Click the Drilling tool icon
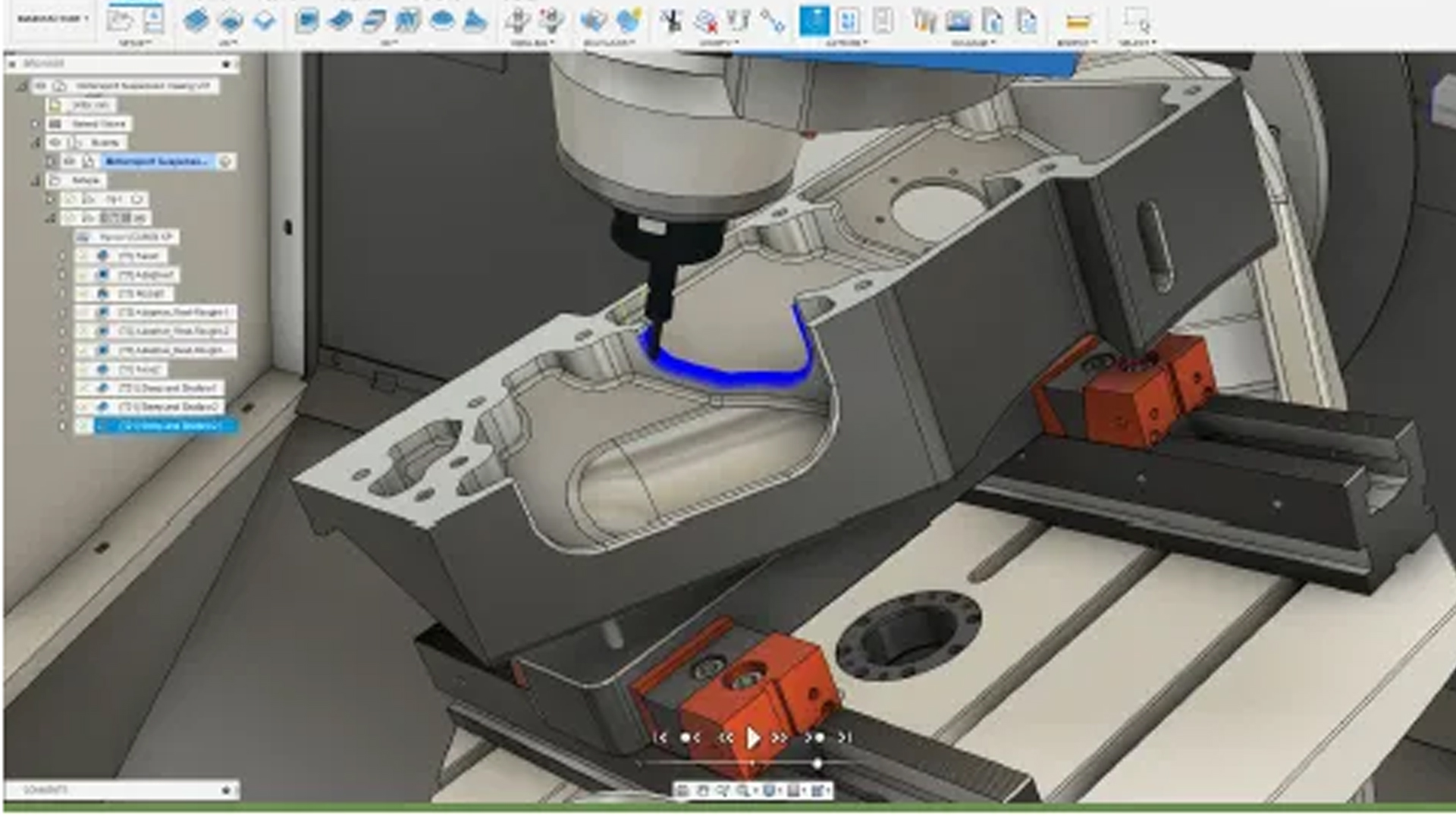1456x819 pixels. pos(518,20)
